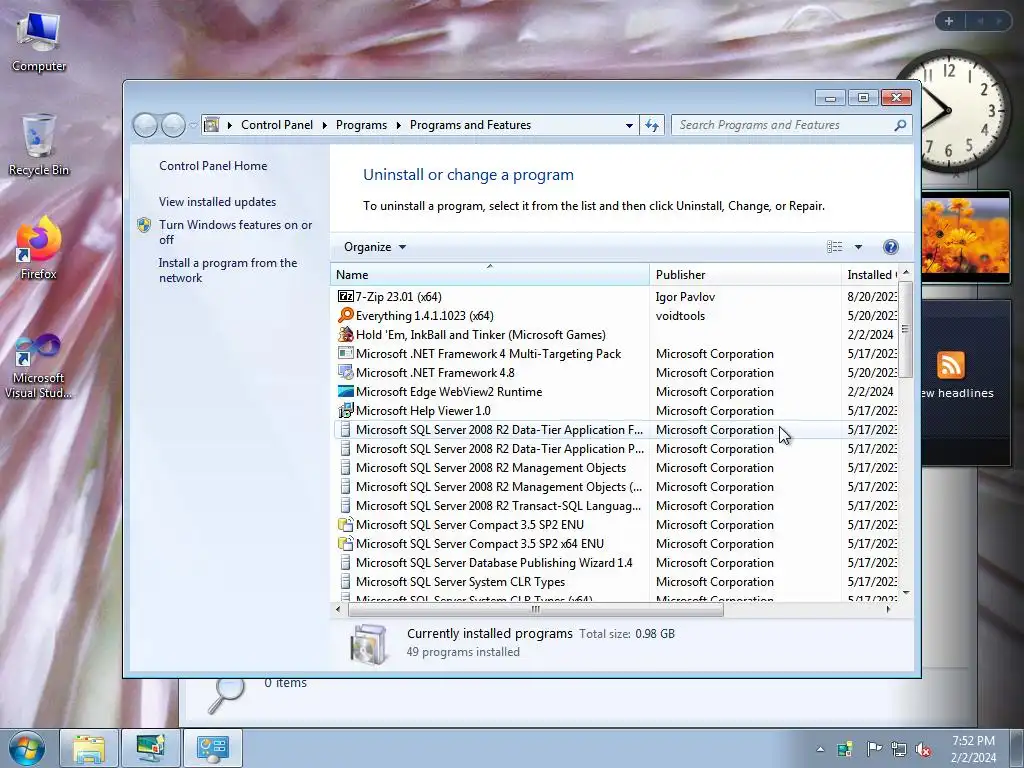The height and width of the screenshot is (768, 1024).
Task: Open Windows Explorer from the taskbar
Action: (89, 748)
